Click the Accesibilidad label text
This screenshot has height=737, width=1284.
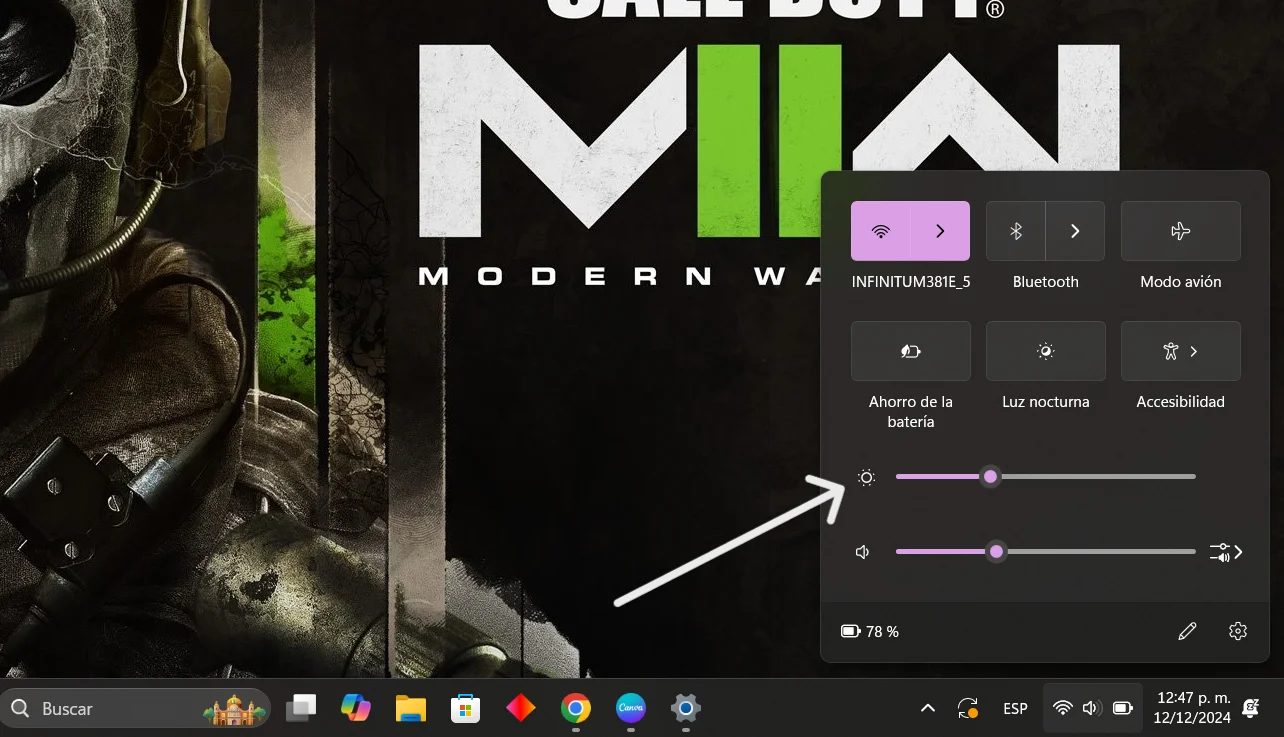pos(1181,402)
